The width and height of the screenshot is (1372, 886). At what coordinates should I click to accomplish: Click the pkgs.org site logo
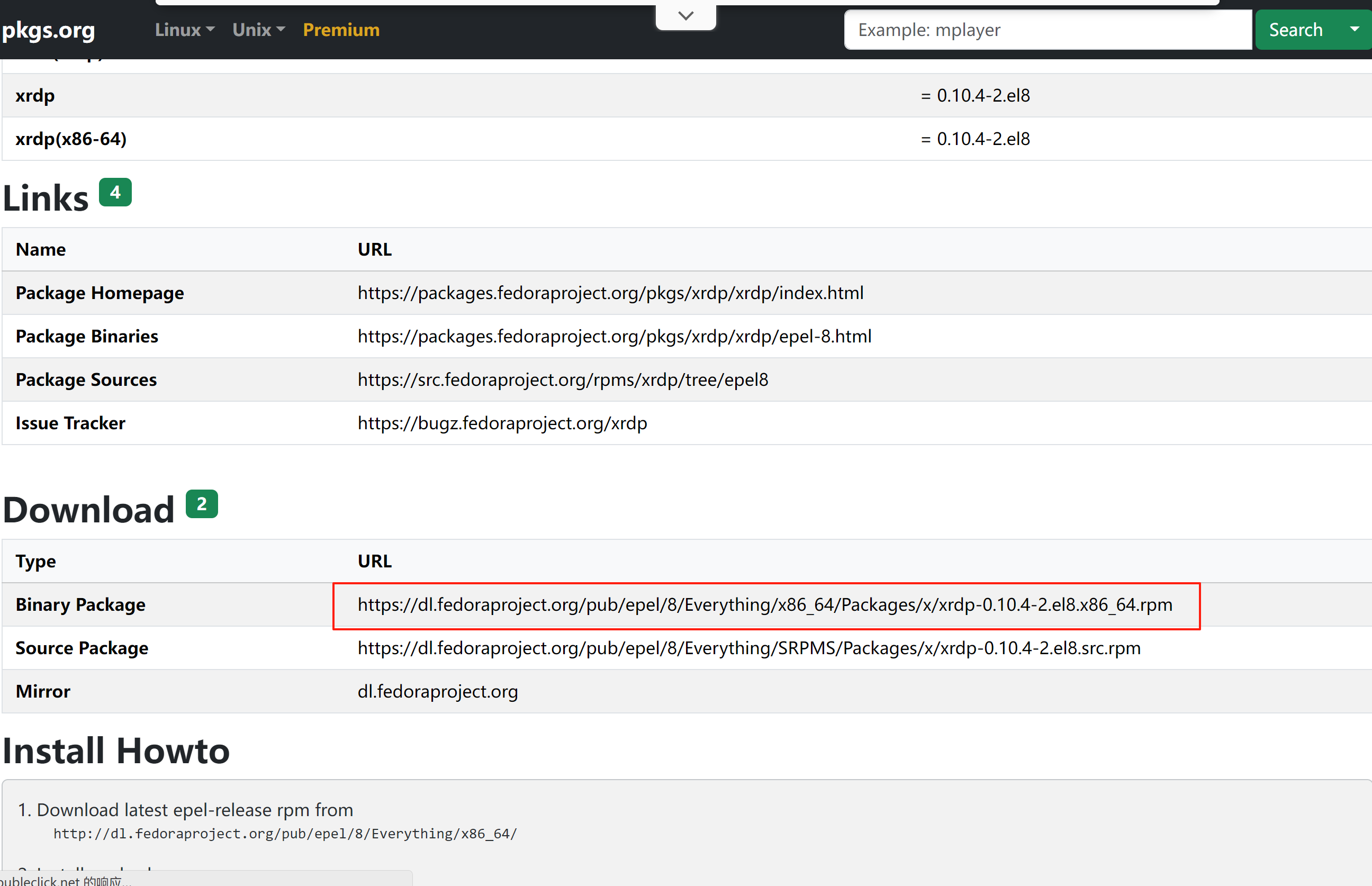(x=48, y=30)
